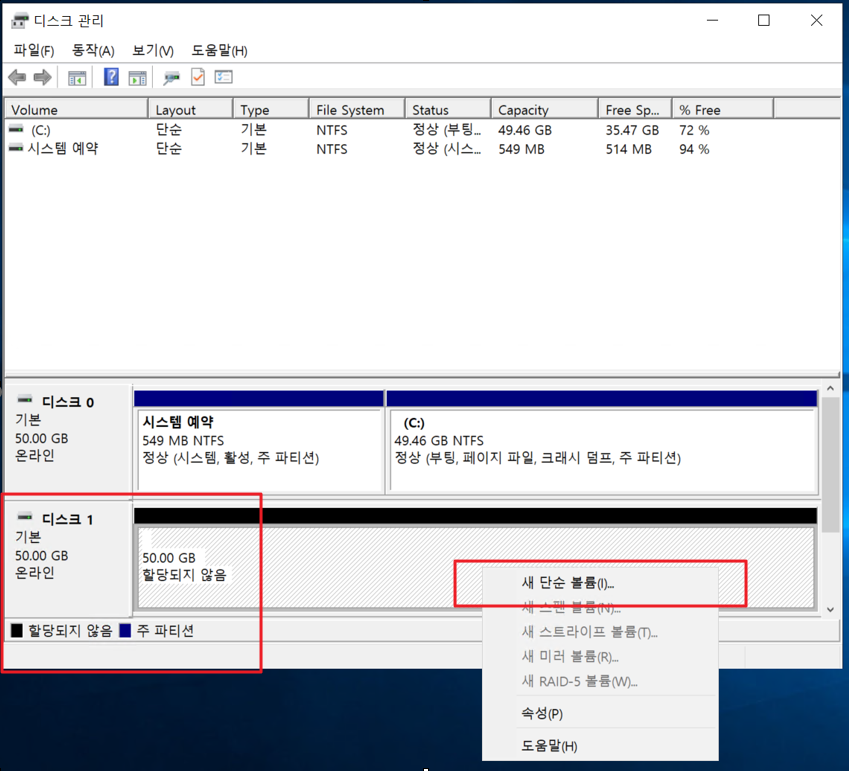Open the 파일(F) menu

(x=34, y=50)
